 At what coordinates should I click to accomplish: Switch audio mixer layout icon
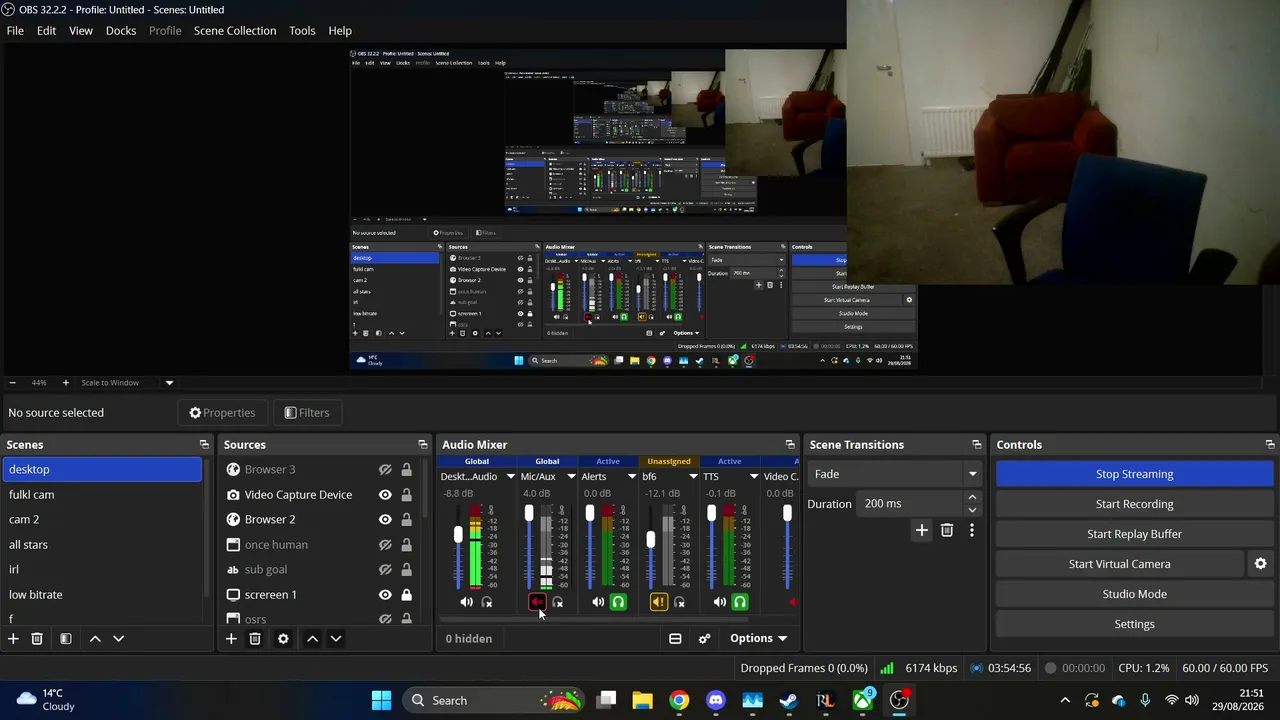tap(675, 638)
